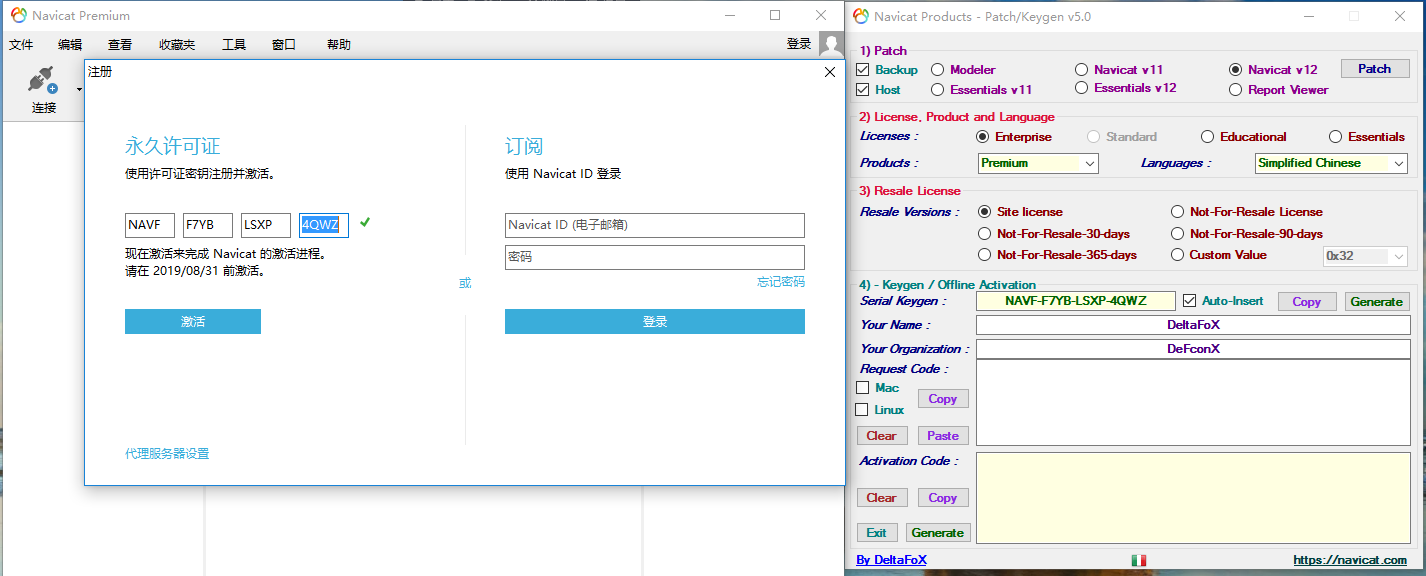Select the Enterprise license radio button
The height and width of the screenshot is (576, 1426).
click(982, 137)
